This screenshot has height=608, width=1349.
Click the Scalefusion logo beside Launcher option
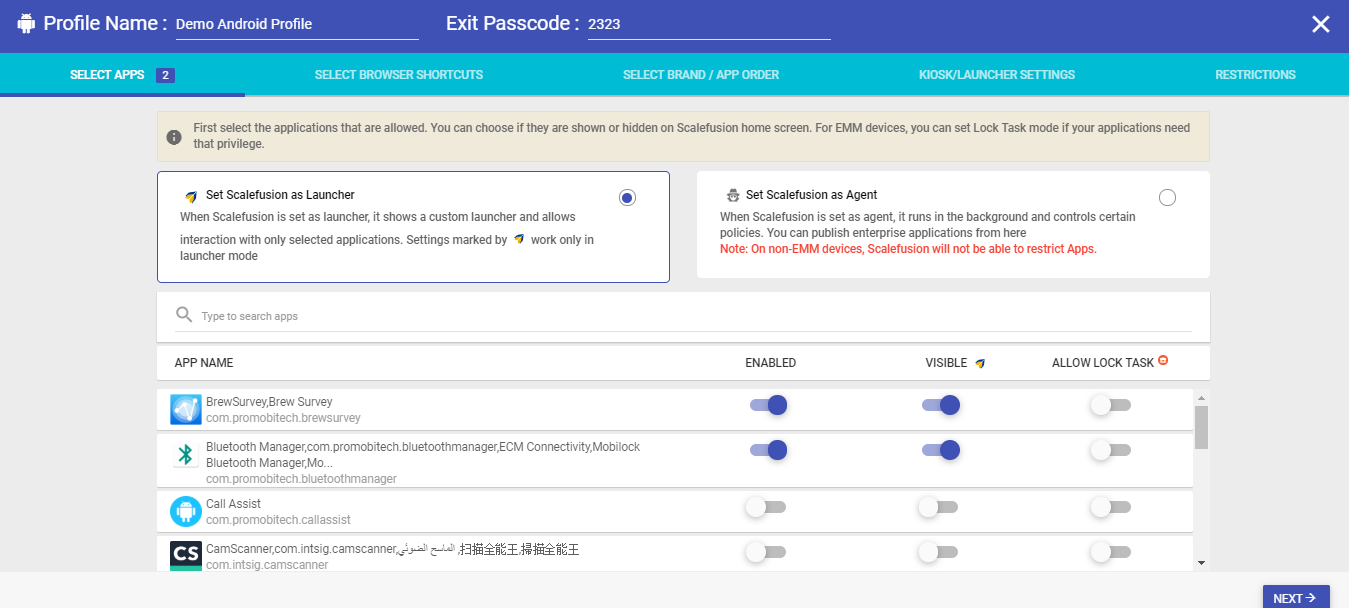coord(191,196)
